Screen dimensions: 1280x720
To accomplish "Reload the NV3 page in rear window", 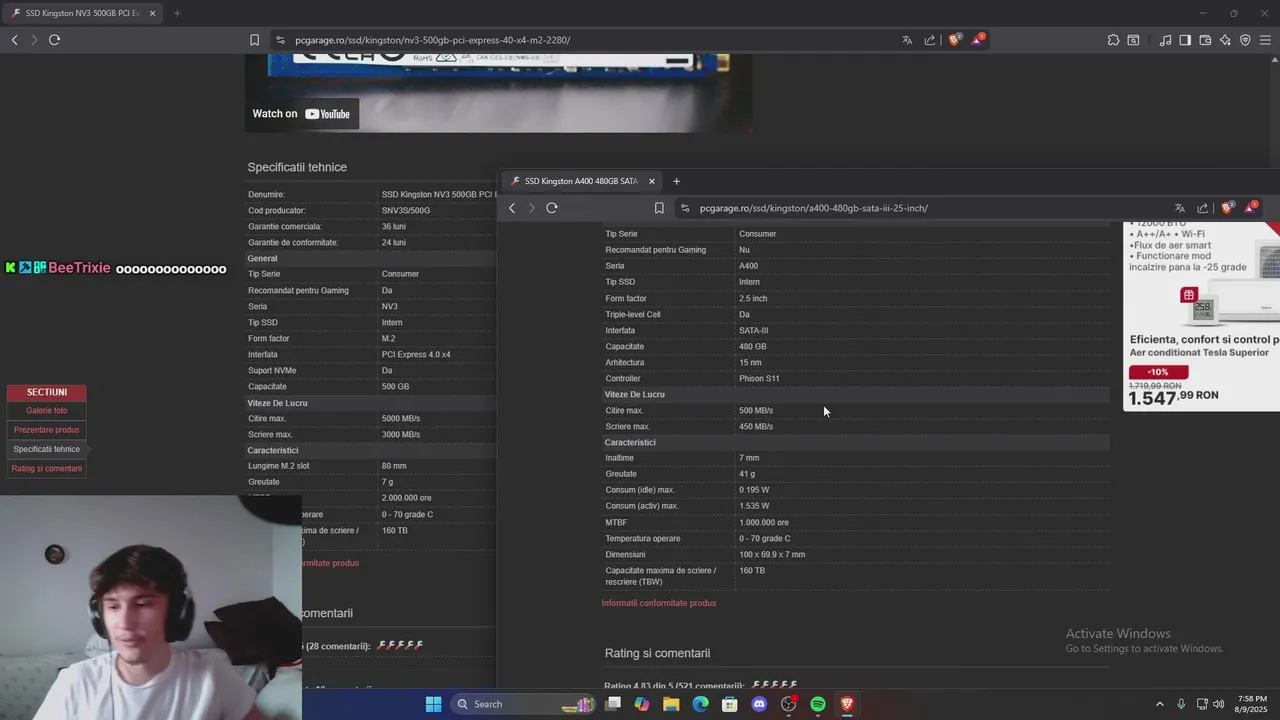I will coord(54,40).
